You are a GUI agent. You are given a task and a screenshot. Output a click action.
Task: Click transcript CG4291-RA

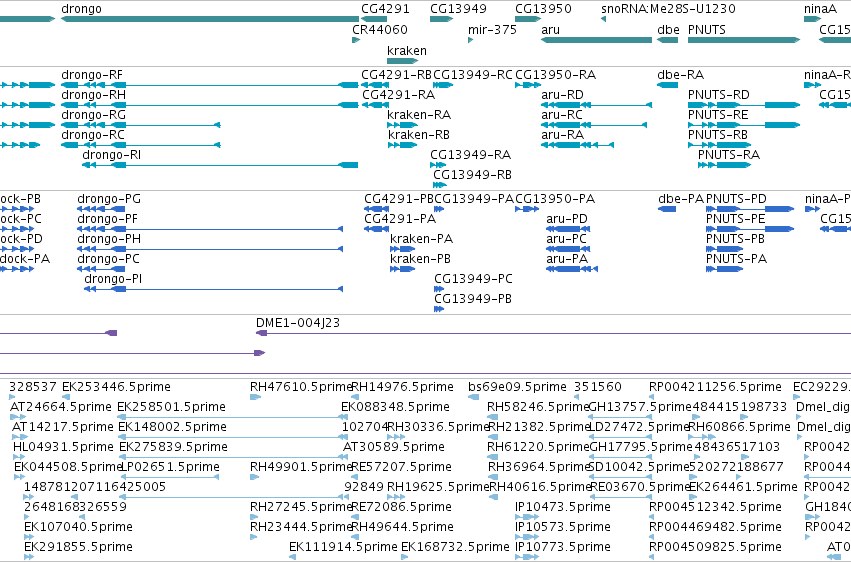coord(398,95)
